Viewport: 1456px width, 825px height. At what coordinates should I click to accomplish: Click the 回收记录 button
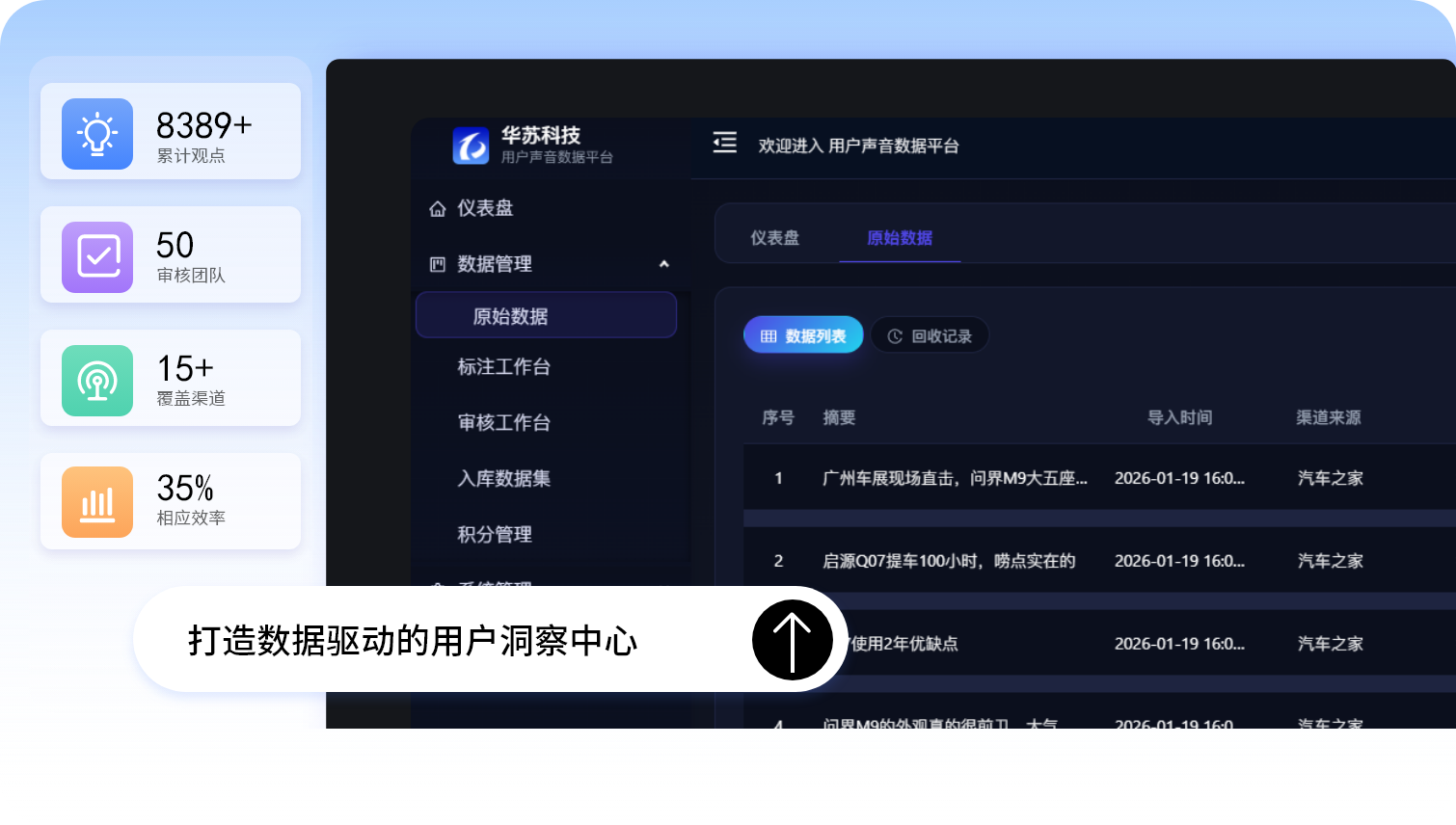[930, 335]
